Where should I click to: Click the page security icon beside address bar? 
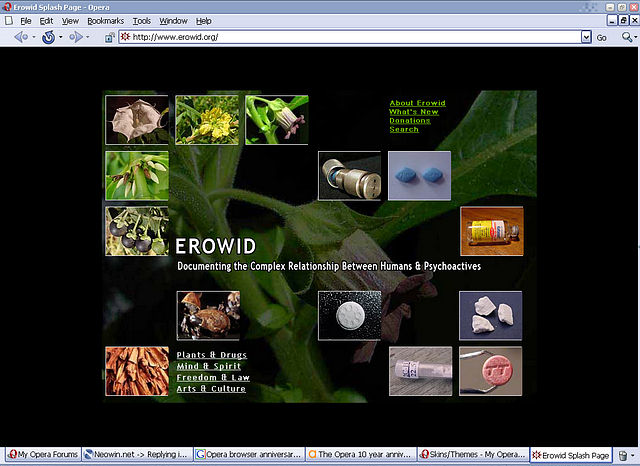tap(109, 38)
